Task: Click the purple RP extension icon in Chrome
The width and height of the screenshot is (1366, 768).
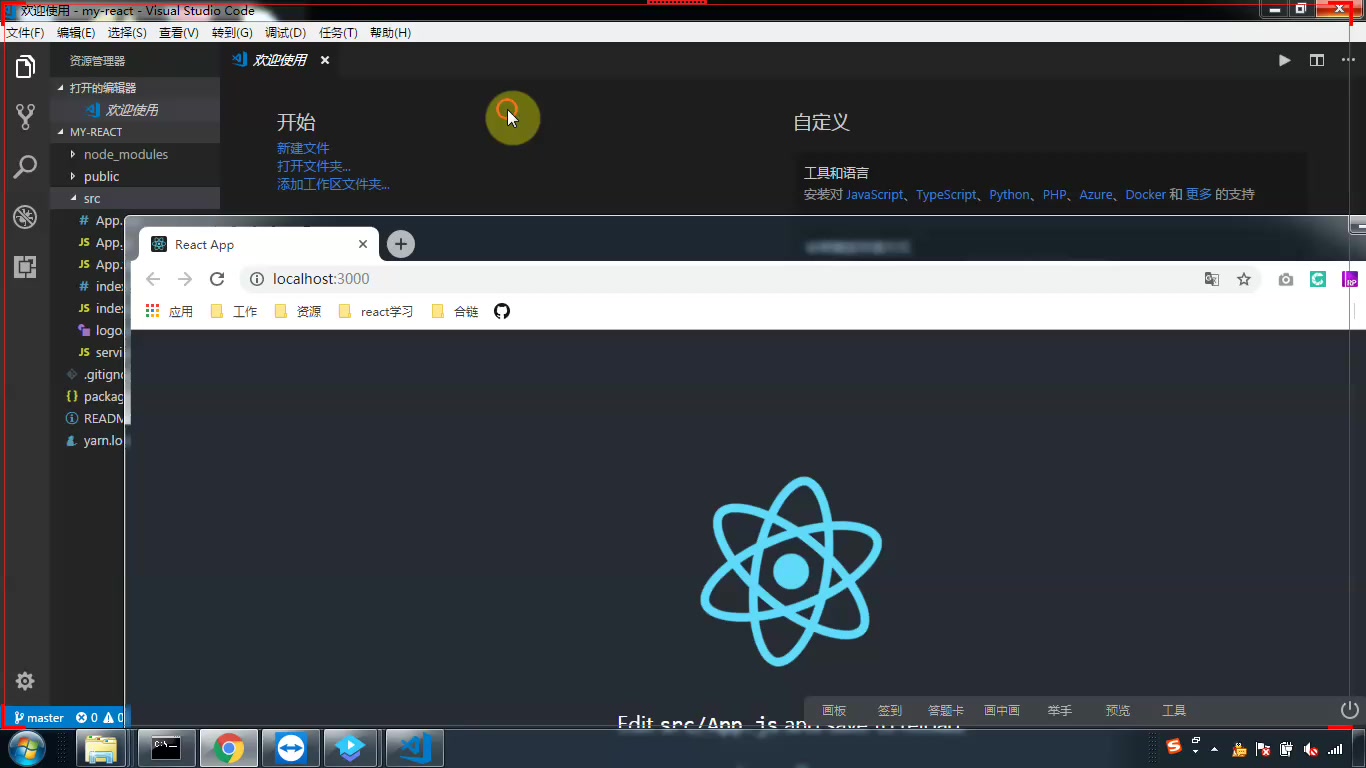Action: click(x=1350, y=279)
